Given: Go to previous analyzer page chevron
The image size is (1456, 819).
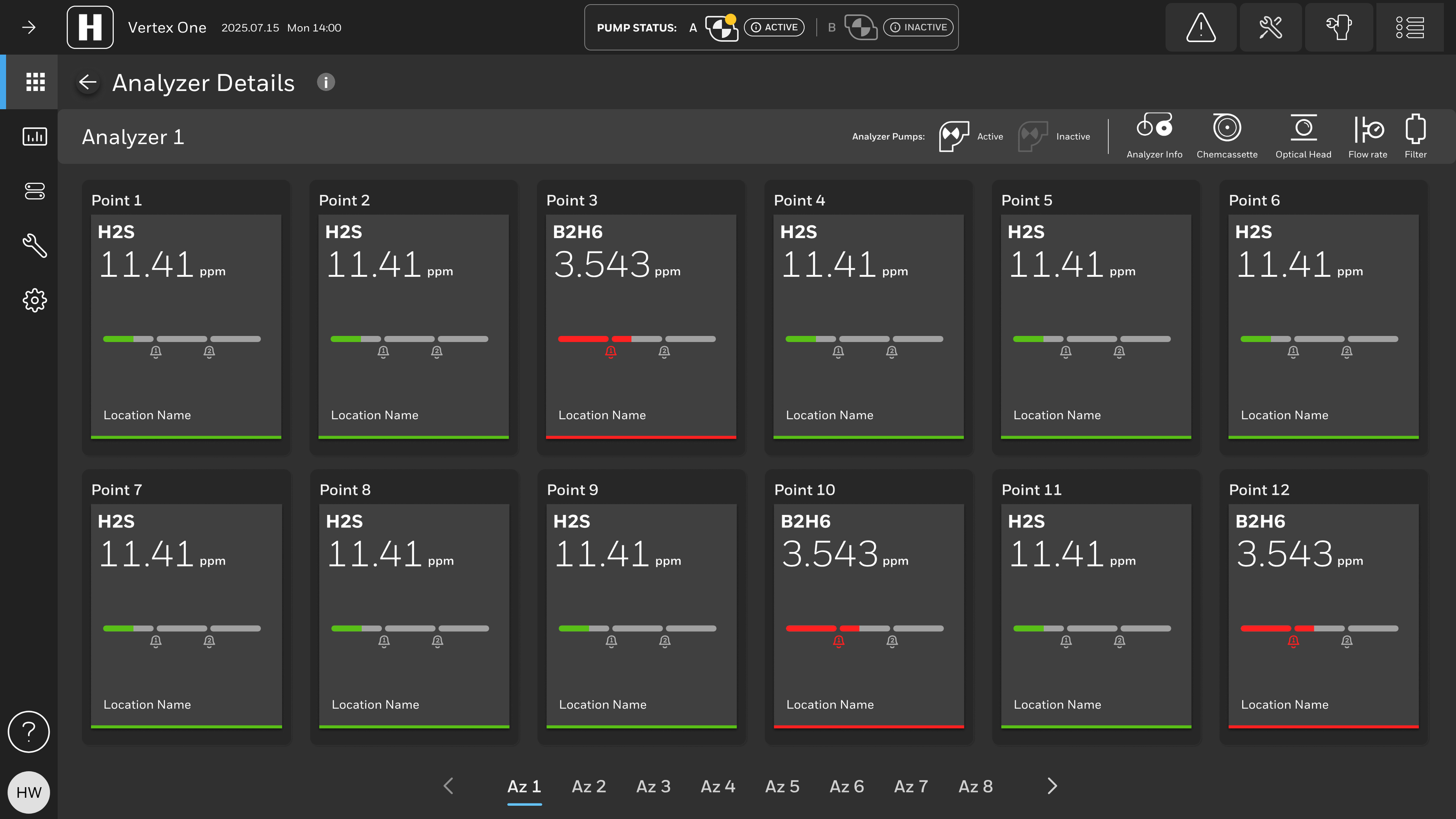Looking at the screenshot, I should pos(448,786).
